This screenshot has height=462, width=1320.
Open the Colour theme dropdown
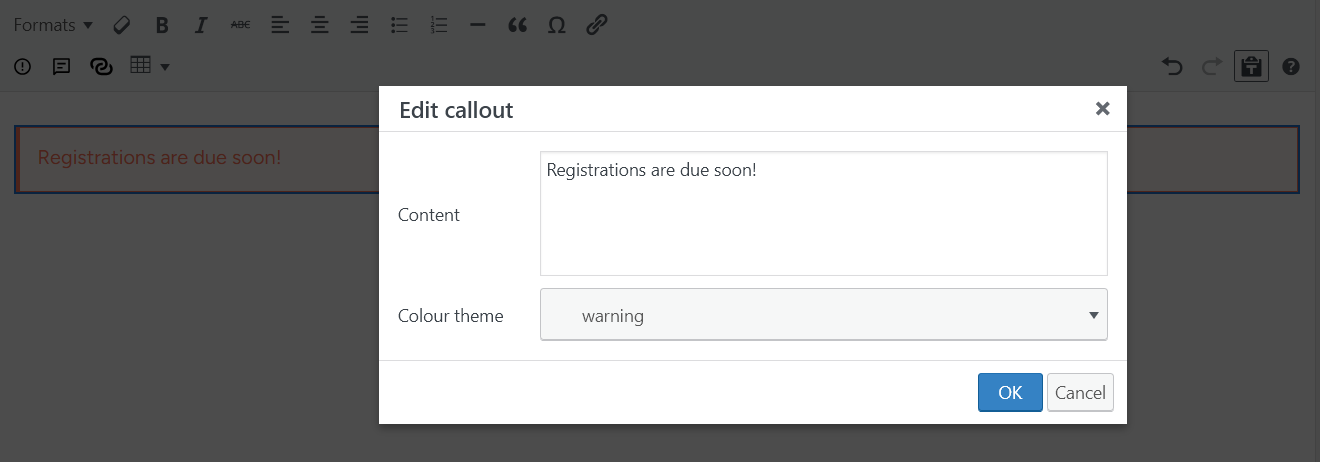pyautogui.click(x=823, y=315)
